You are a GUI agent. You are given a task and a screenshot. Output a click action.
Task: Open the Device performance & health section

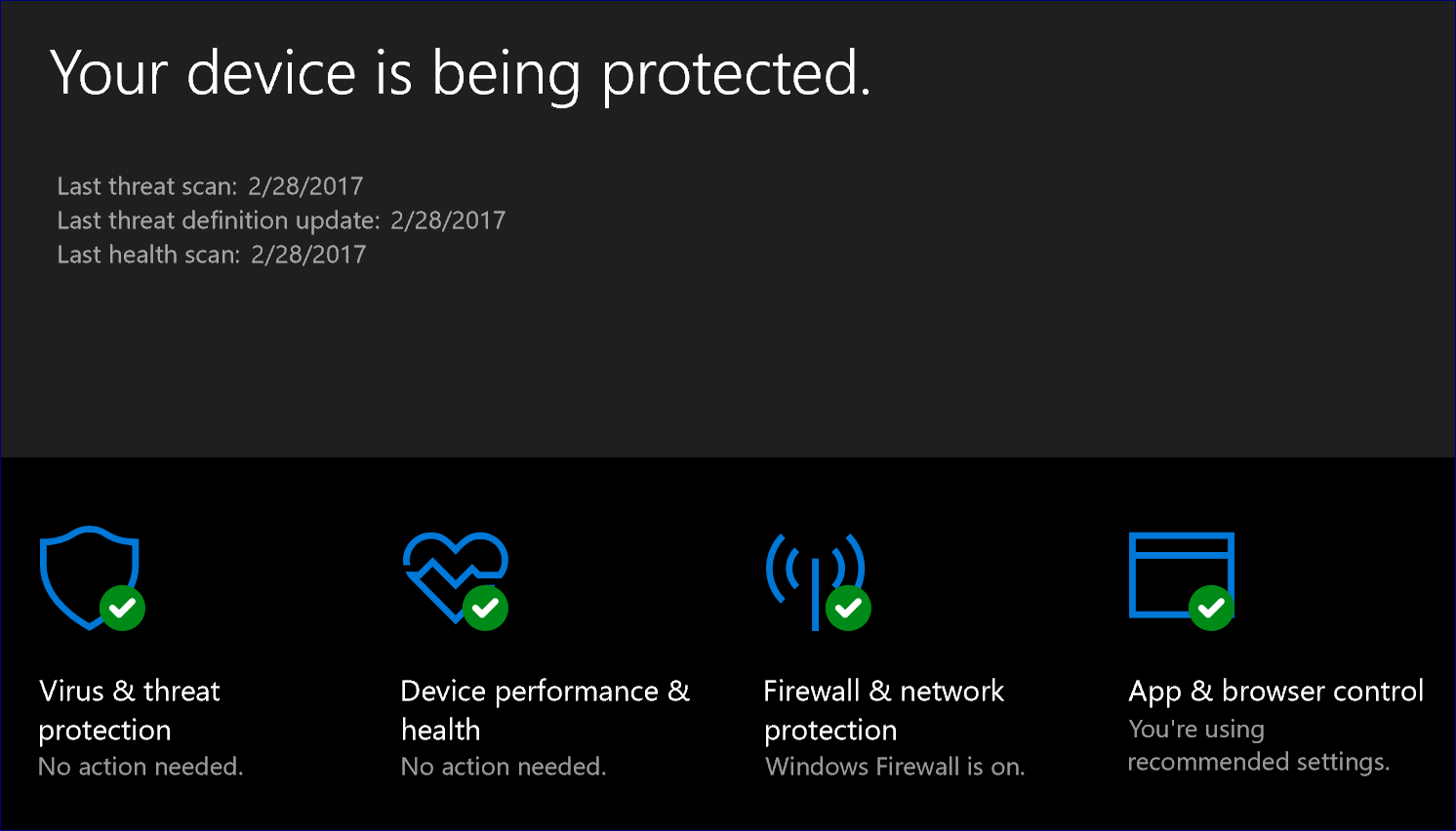(545, 710)
